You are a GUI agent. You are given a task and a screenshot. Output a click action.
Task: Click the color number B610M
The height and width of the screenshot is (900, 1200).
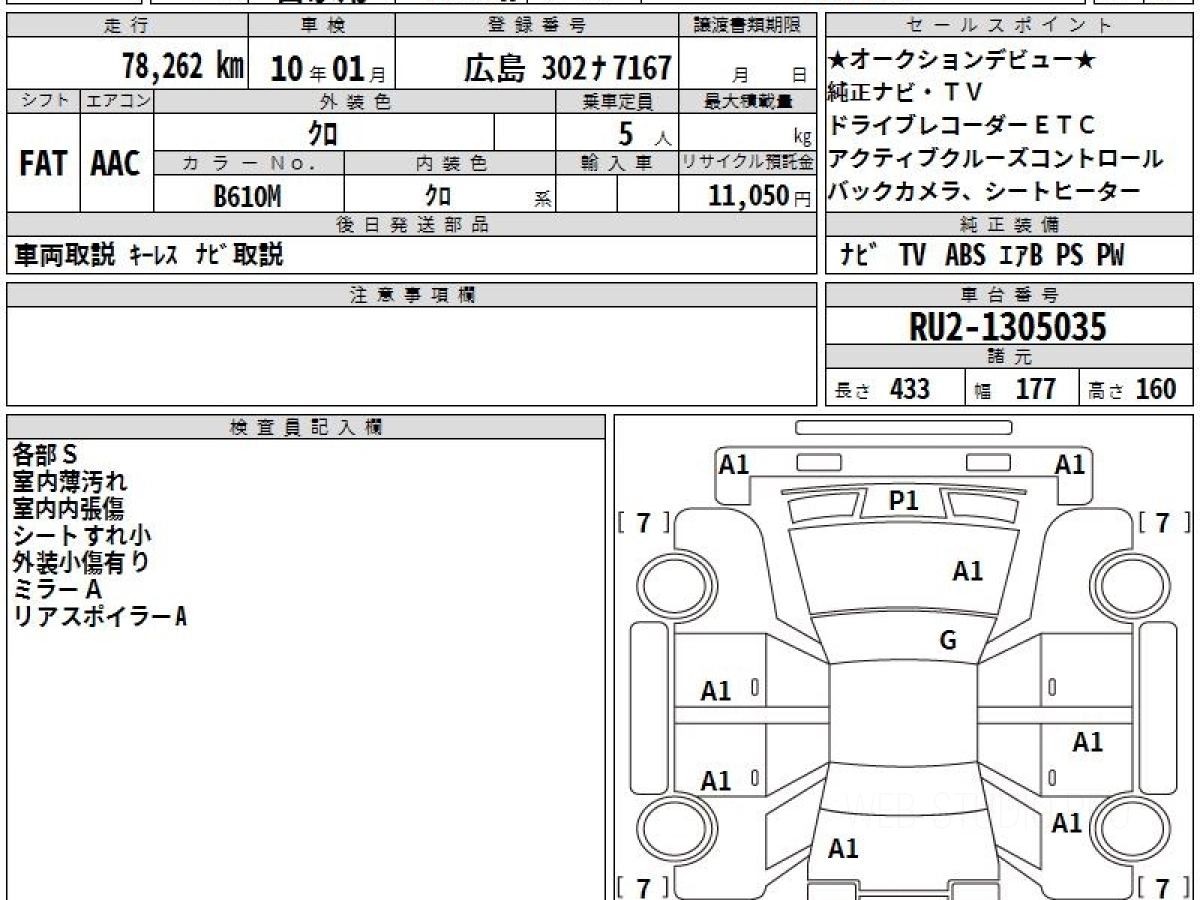248,196
